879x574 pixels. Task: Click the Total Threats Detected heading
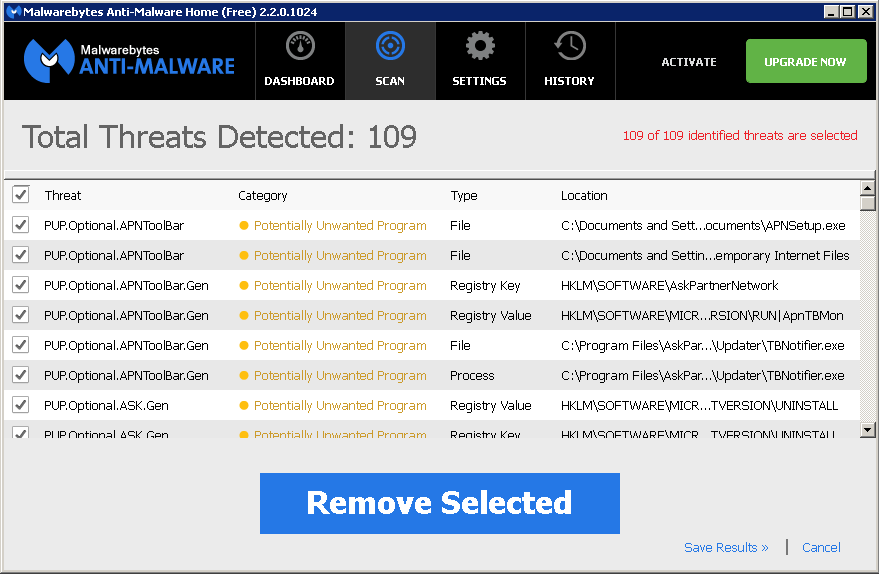click(x=219, y=137)
